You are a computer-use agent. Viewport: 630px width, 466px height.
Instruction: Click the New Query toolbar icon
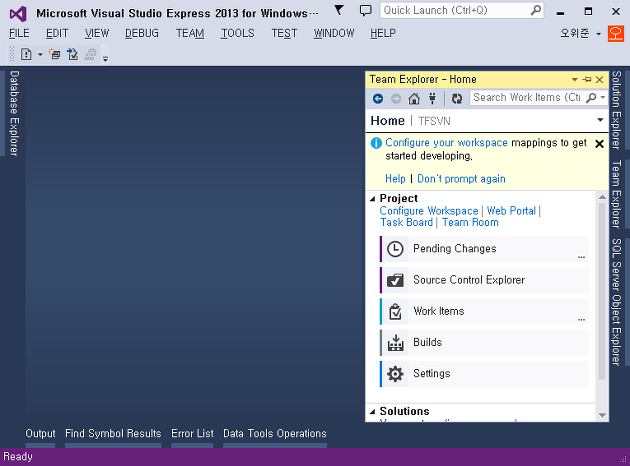coord(54,54)
